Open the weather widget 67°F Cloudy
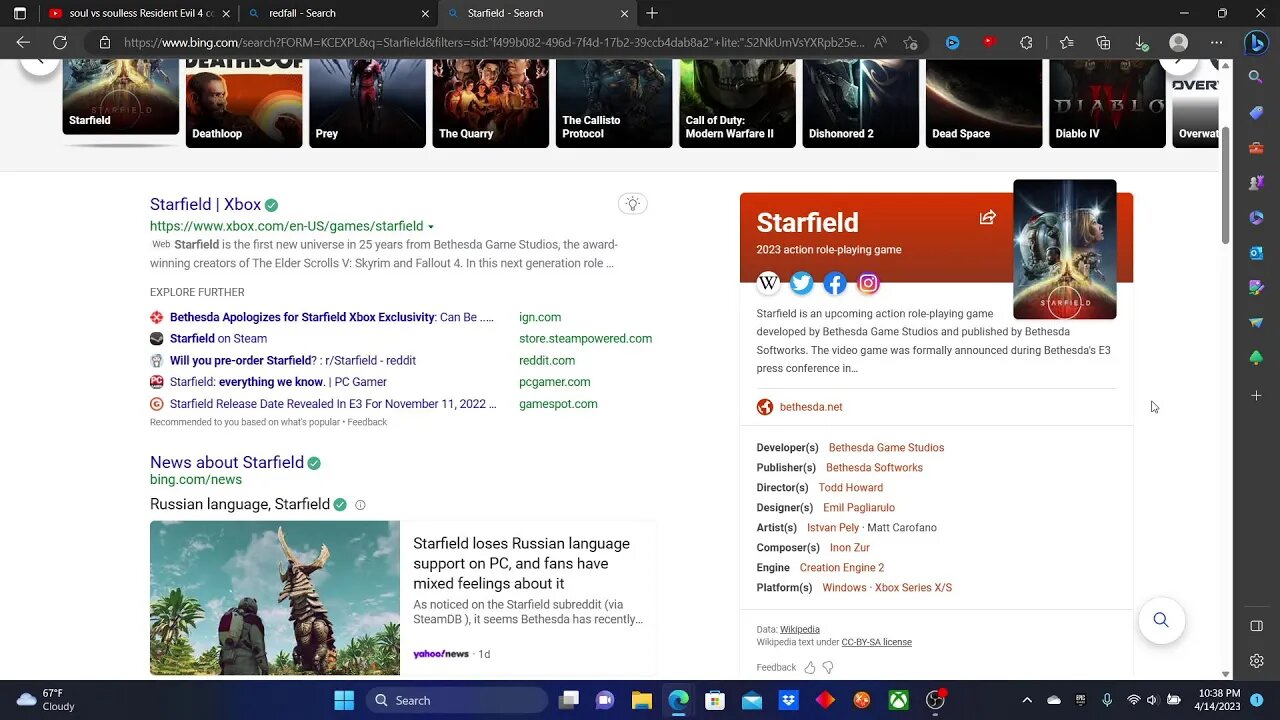Screen dimensions: 1280x720 pyautogui.click(x=46, y=700)
